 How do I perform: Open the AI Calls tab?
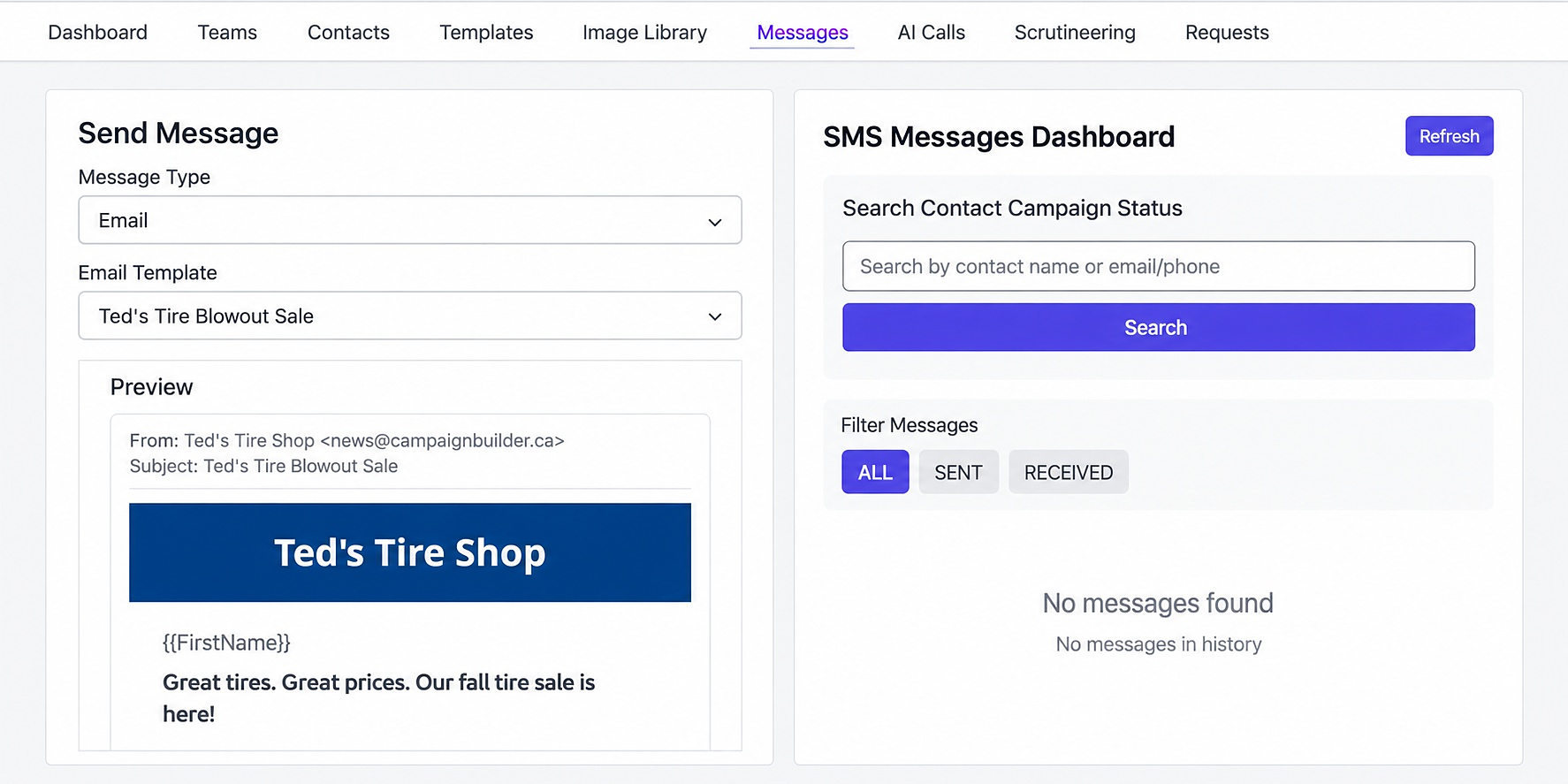tap(931, 33)
